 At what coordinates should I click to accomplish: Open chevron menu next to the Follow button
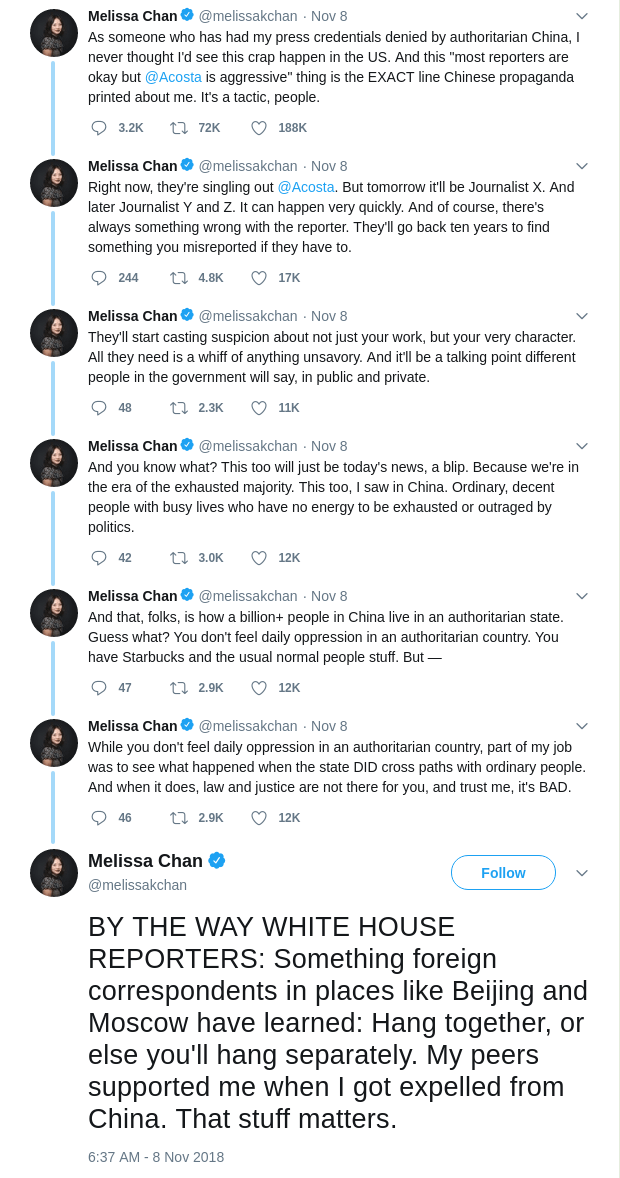[582, 873]
